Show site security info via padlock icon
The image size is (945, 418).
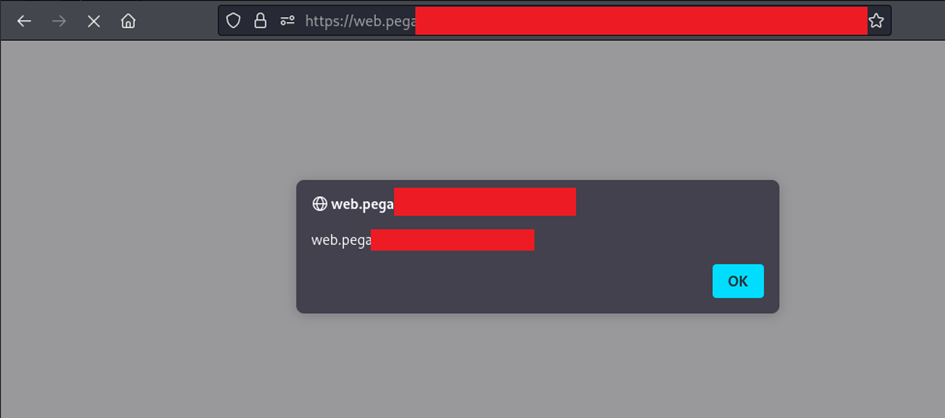(x=260, y=21)
